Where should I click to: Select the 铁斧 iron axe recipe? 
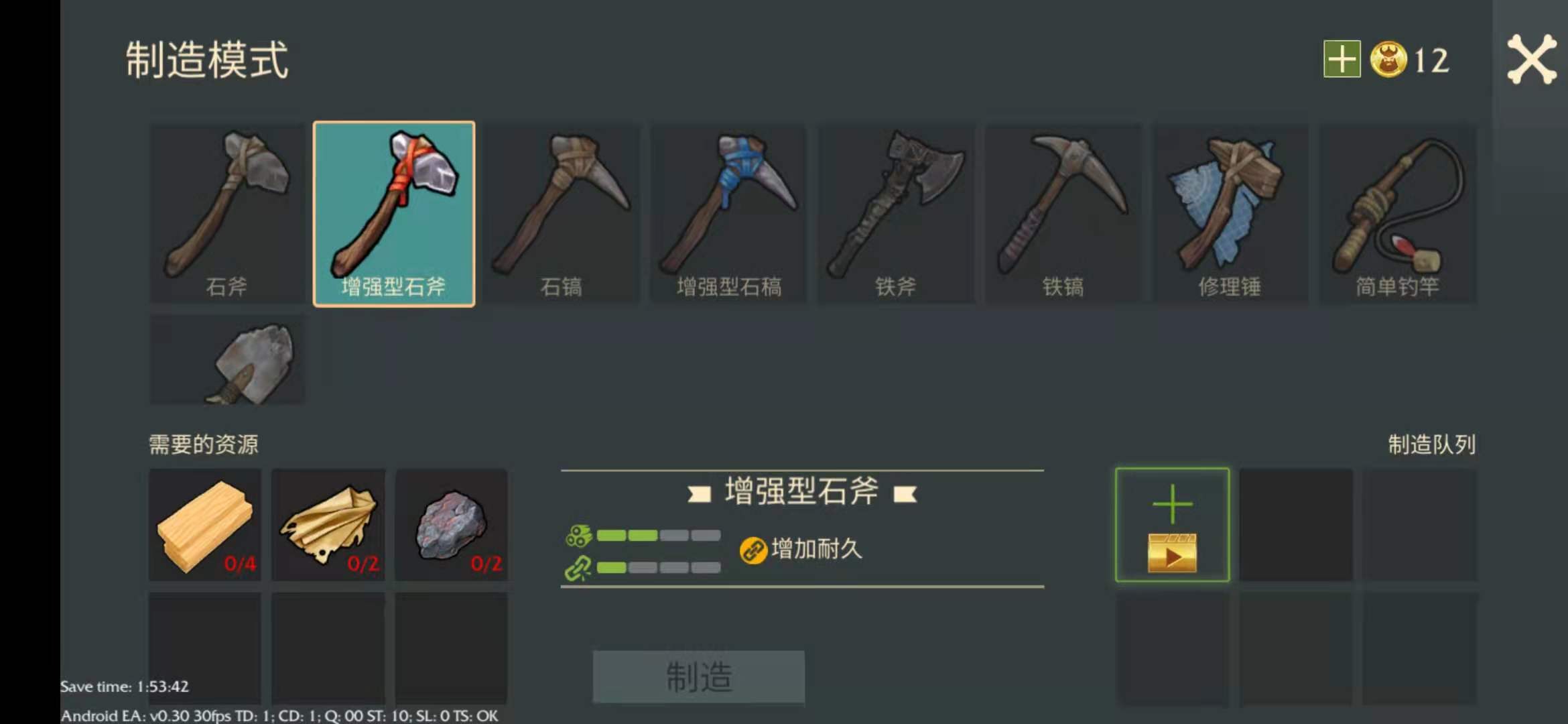point(895,214)
